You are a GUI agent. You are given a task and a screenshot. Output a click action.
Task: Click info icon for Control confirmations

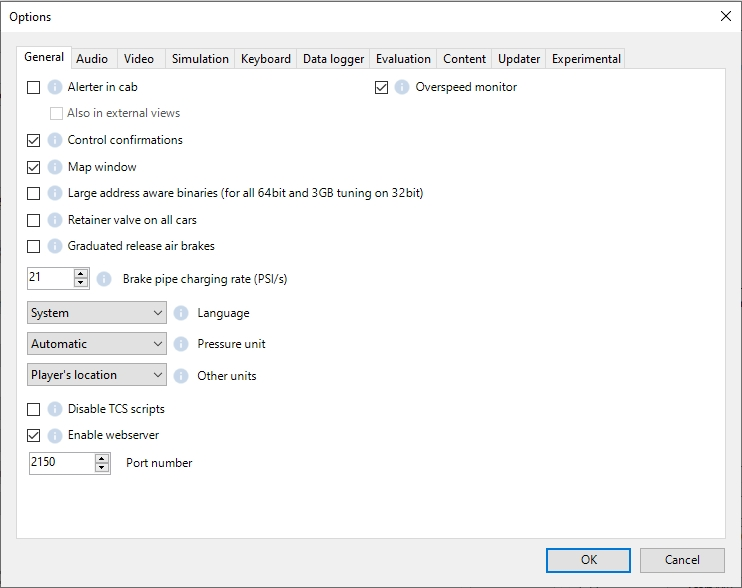55,140
